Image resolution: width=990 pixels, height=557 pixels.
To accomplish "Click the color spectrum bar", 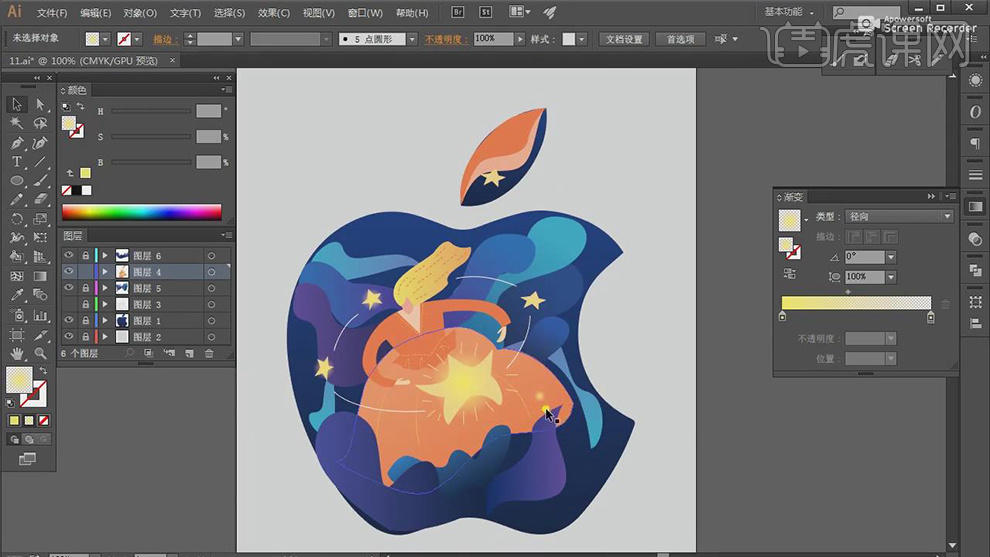I will point(142,212).
